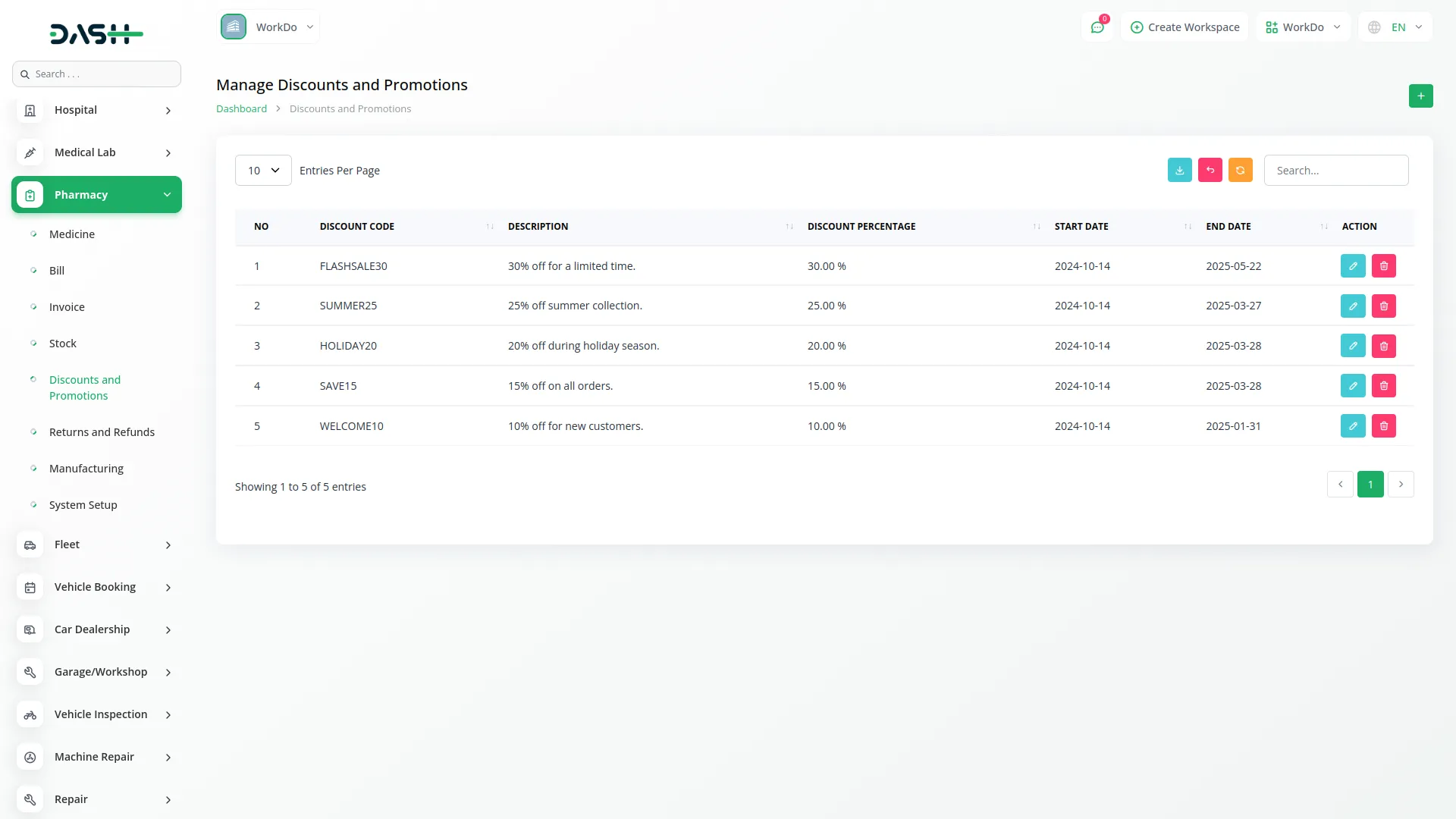Delete the HOLIDAY20 discount entry
1456x819 pixels.
1383,347
